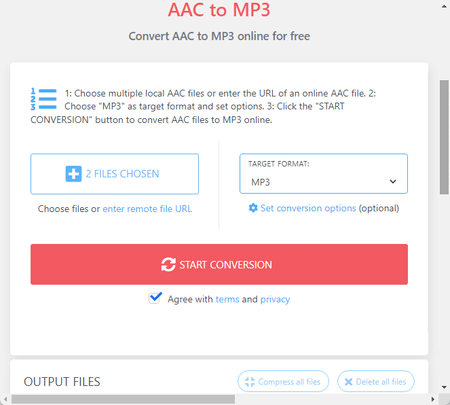Click the gear icon for conversion options
Screen dimensions: 450x405
[x=253, y=208]
